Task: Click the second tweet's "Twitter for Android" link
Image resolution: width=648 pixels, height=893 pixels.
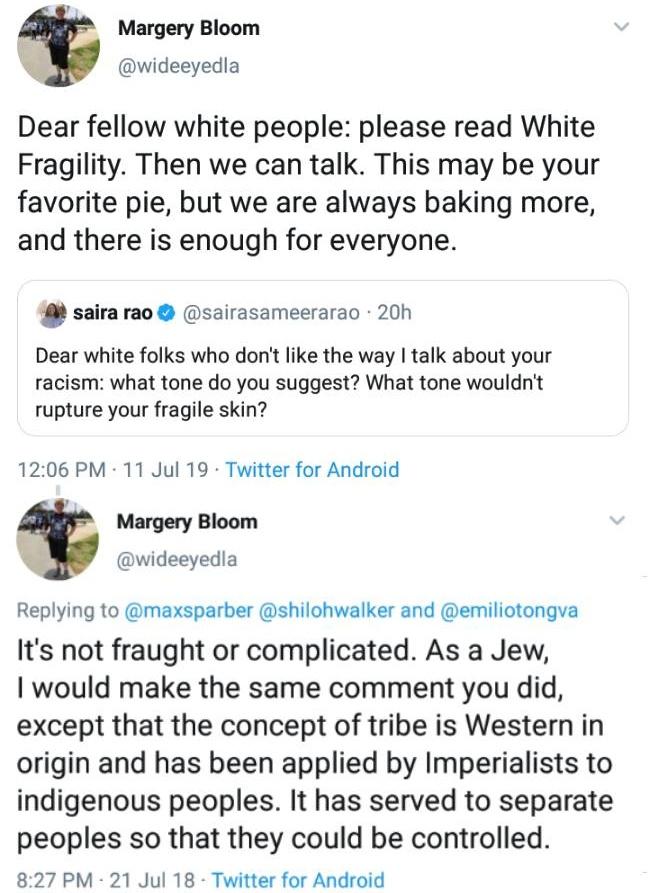Action: pos(298,880)
